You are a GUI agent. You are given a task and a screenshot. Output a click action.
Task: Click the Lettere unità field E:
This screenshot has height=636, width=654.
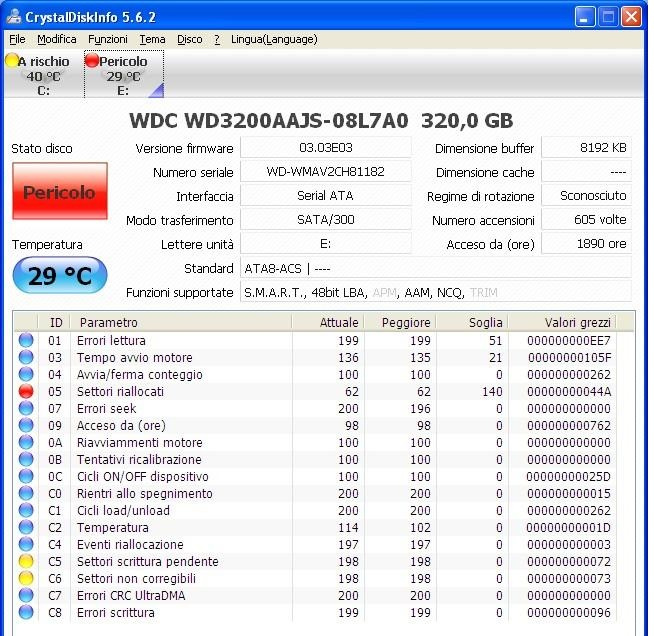point(326,244)
